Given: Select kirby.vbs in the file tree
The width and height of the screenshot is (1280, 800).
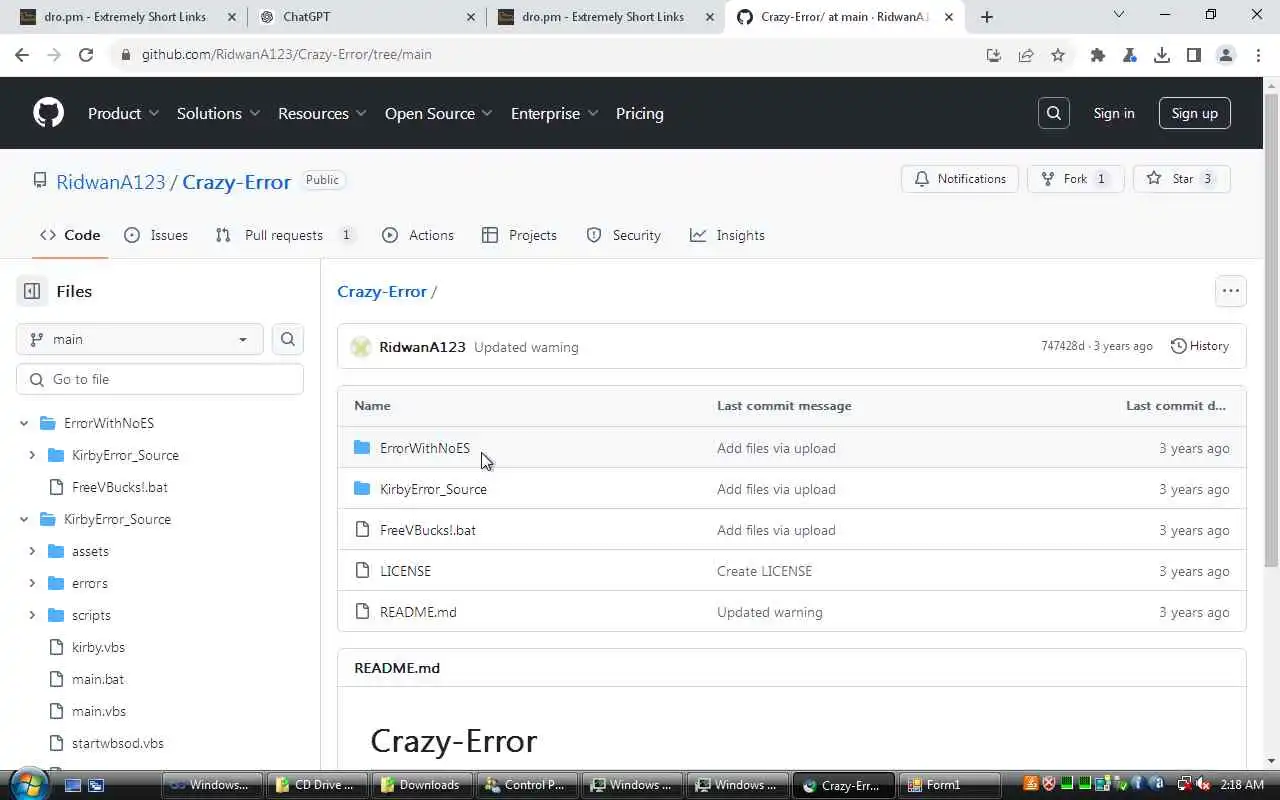Looking at the screenshot, I should pos(98,647).
